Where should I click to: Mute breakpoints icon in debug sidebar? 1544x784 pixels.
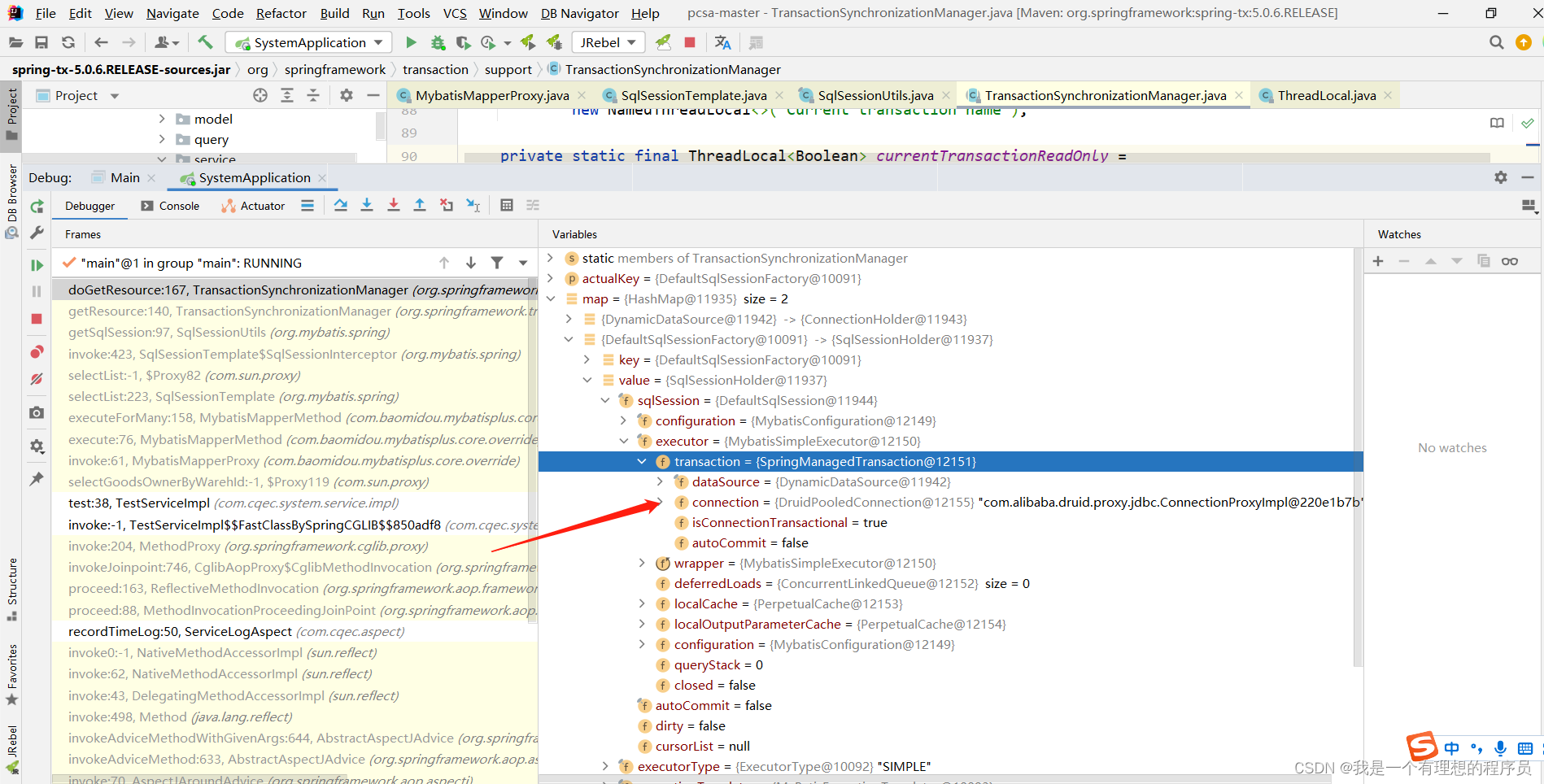pyautogui.click(x=37, y=379)
